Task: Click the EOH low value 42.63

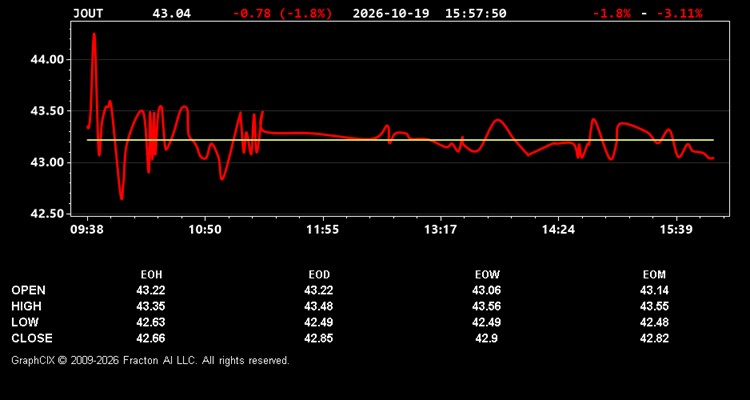Action: (x=151, y=322)
